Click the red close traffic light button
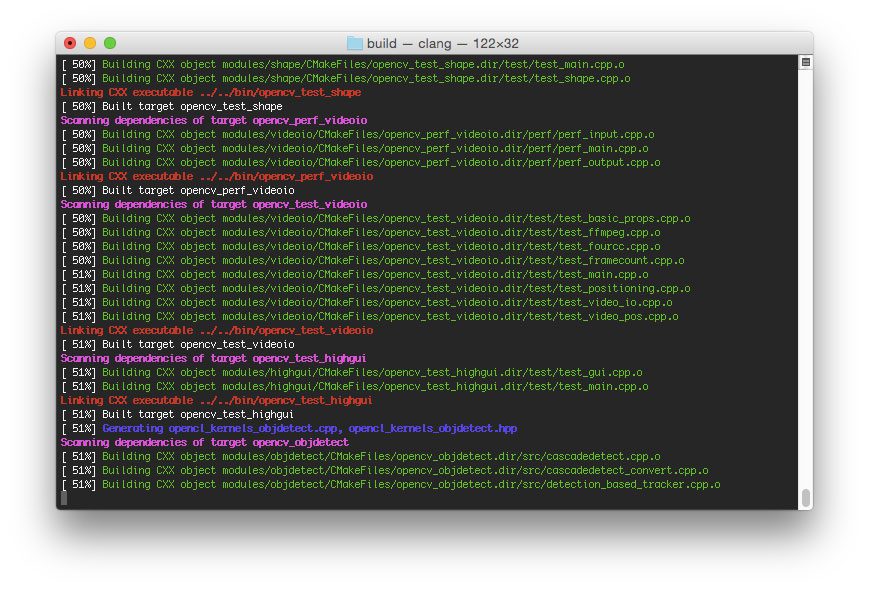The width and height of the screenshot is (869, 590). coord(68,43)
